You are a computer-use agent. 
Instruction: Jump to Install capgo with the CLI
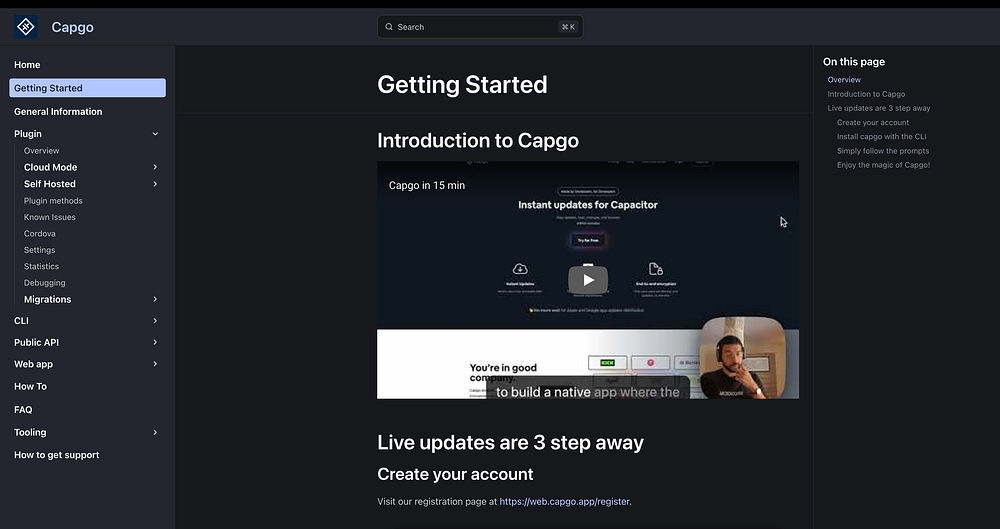881,137
